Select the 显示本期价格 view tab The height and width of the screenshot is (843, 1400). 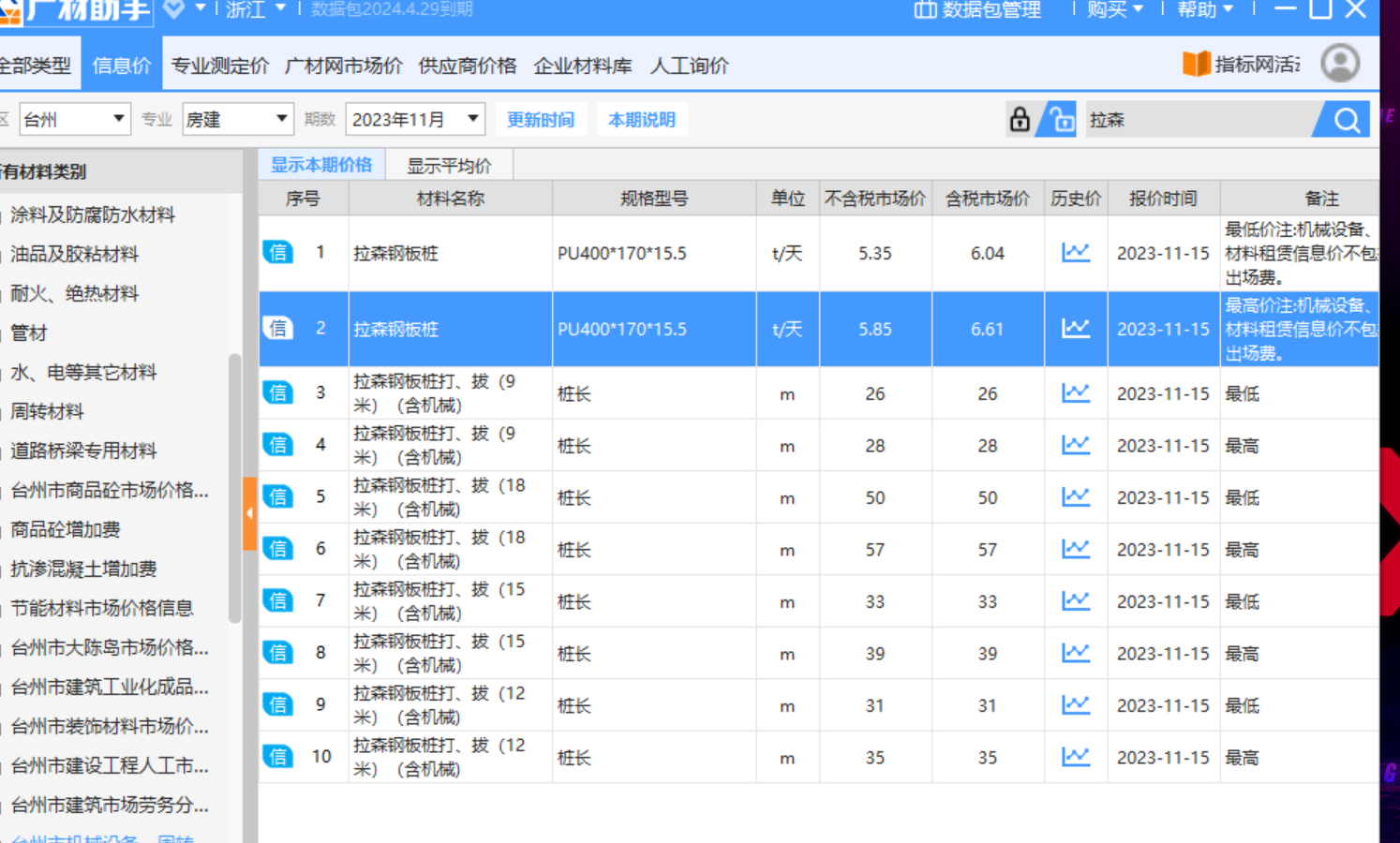click(320, 165)
